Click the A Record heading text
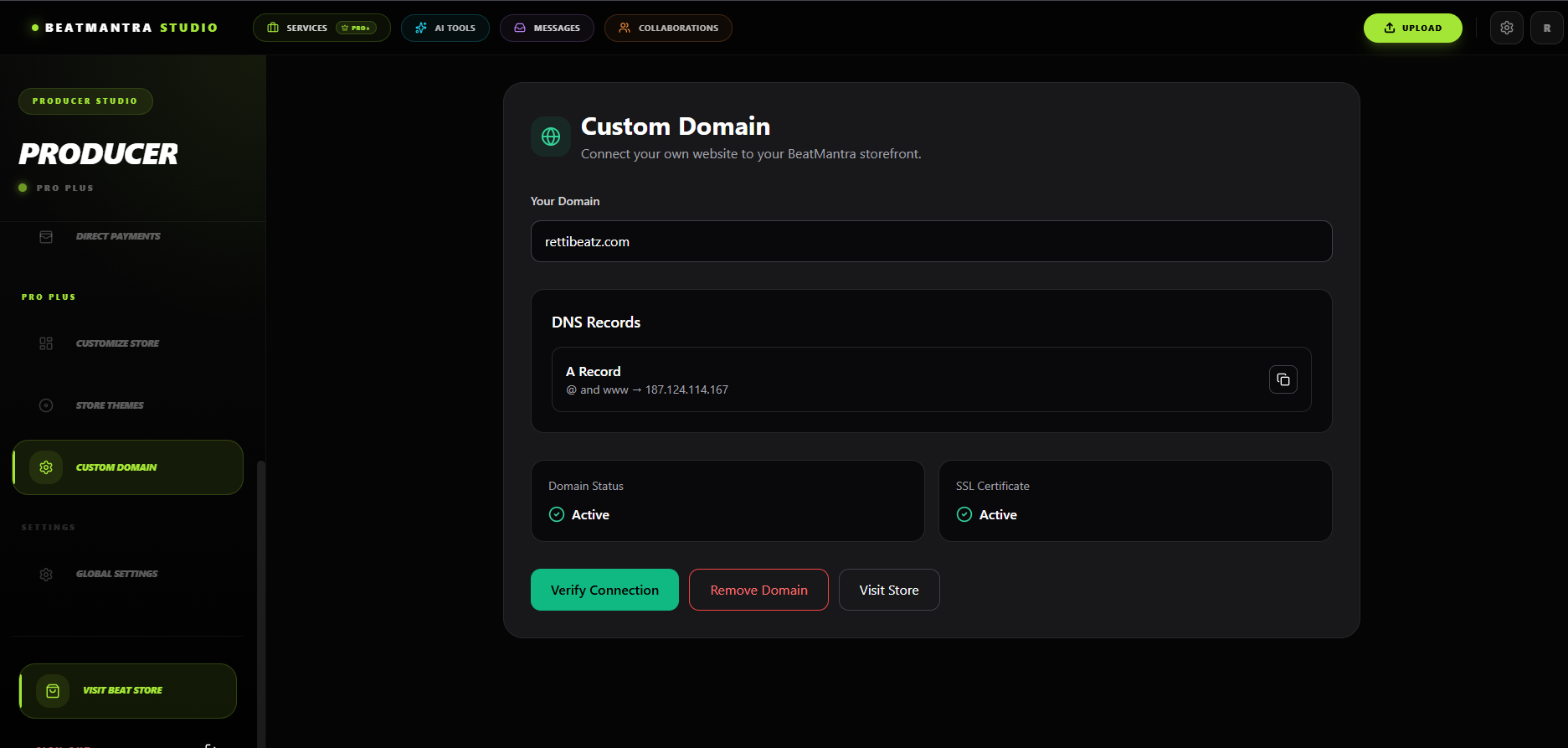This screenshot has height=748, width=1568. (594, 371)
